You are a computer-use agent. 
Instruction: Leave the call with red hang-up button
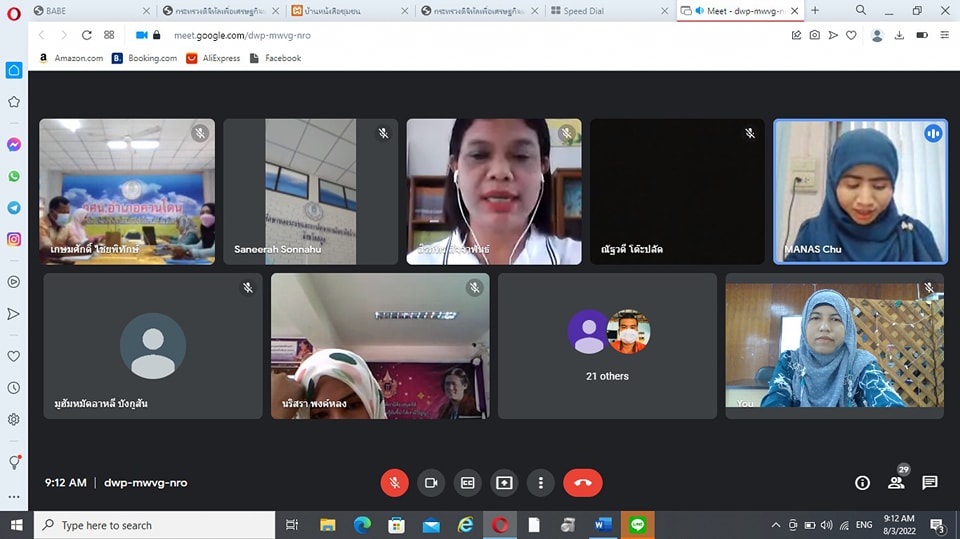[583, 482]
